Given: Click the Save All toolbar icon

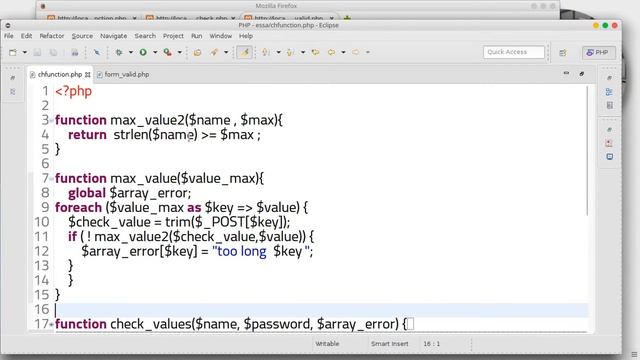Looking at the screenshot, I should pyautogui.click(x=53, y=52).
